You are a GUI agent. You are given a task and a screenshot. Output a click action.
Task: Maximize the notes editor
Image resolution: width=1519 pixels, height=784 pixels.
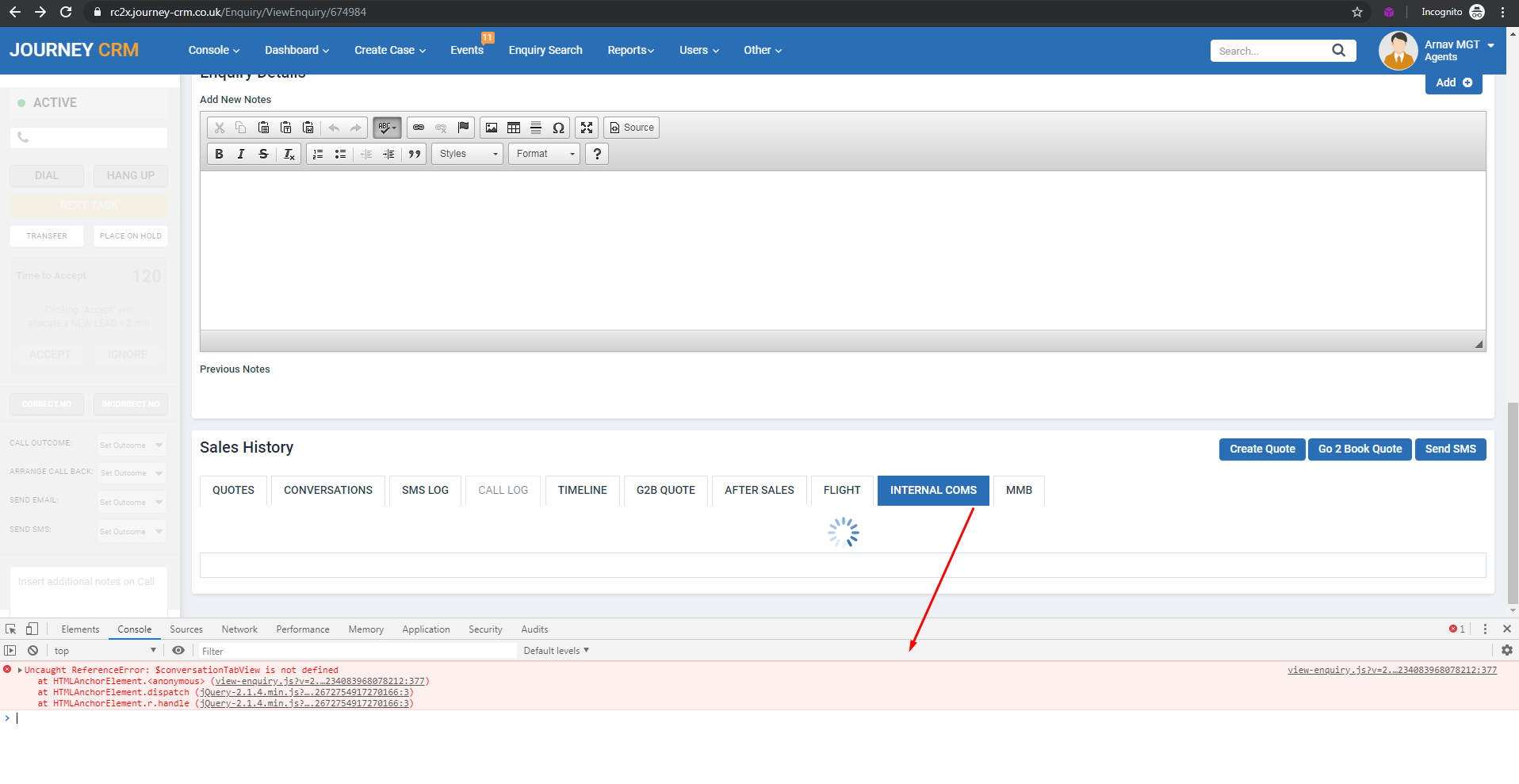click(587, 128)
